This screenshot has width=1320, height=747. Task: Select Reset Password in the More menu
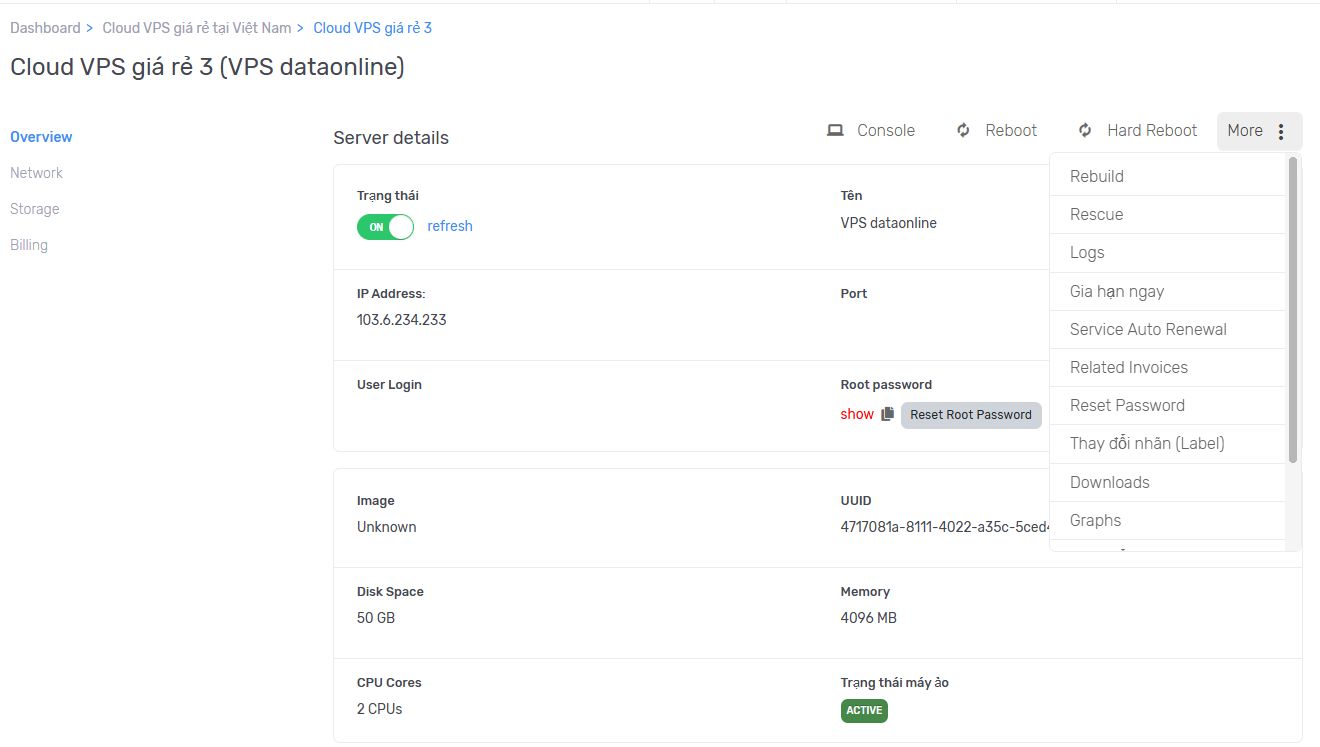[1167, 405]
